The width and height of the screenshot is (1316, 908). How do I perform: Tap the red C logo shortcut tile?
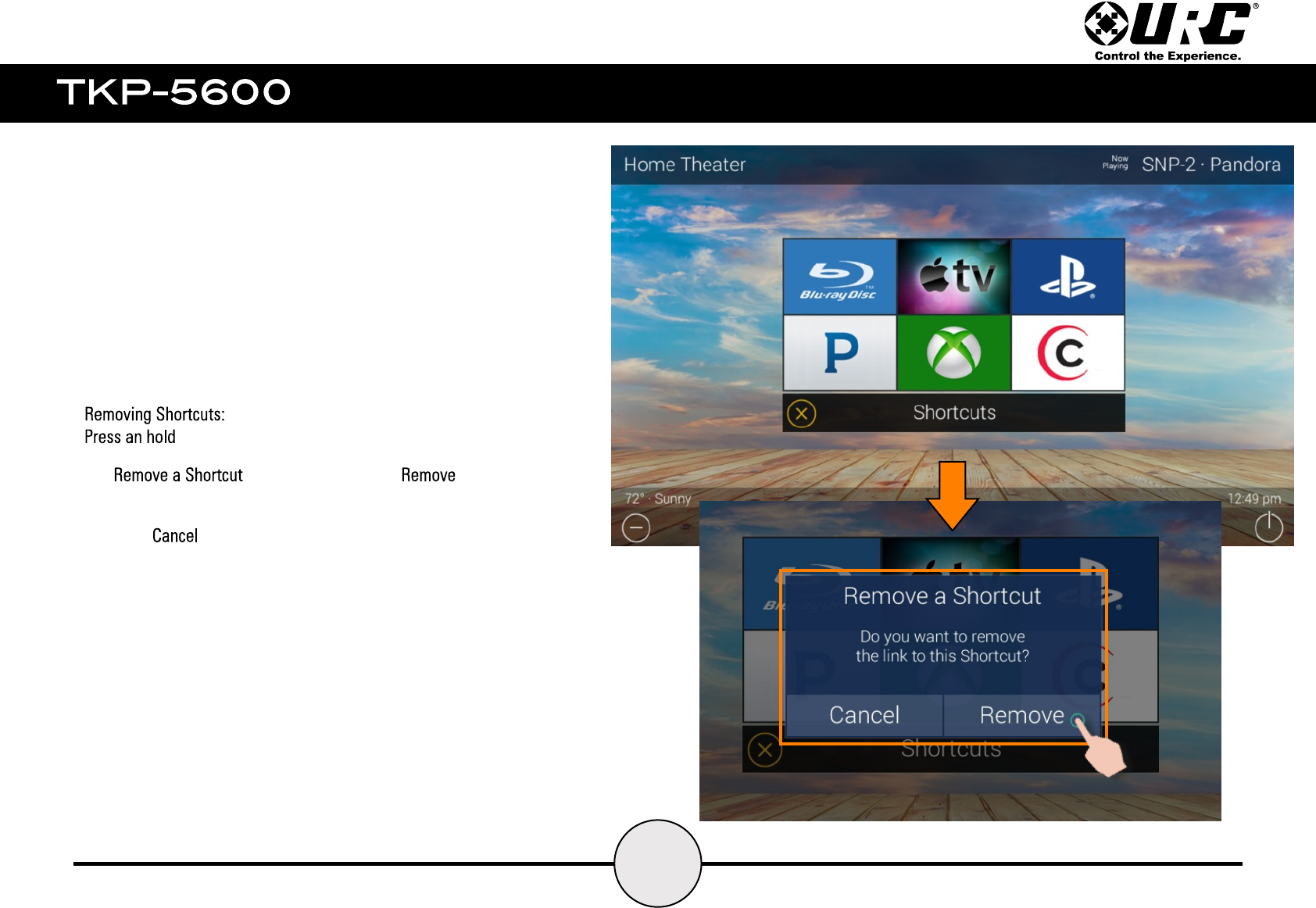pyautogui.click(x=1068, y=352)
